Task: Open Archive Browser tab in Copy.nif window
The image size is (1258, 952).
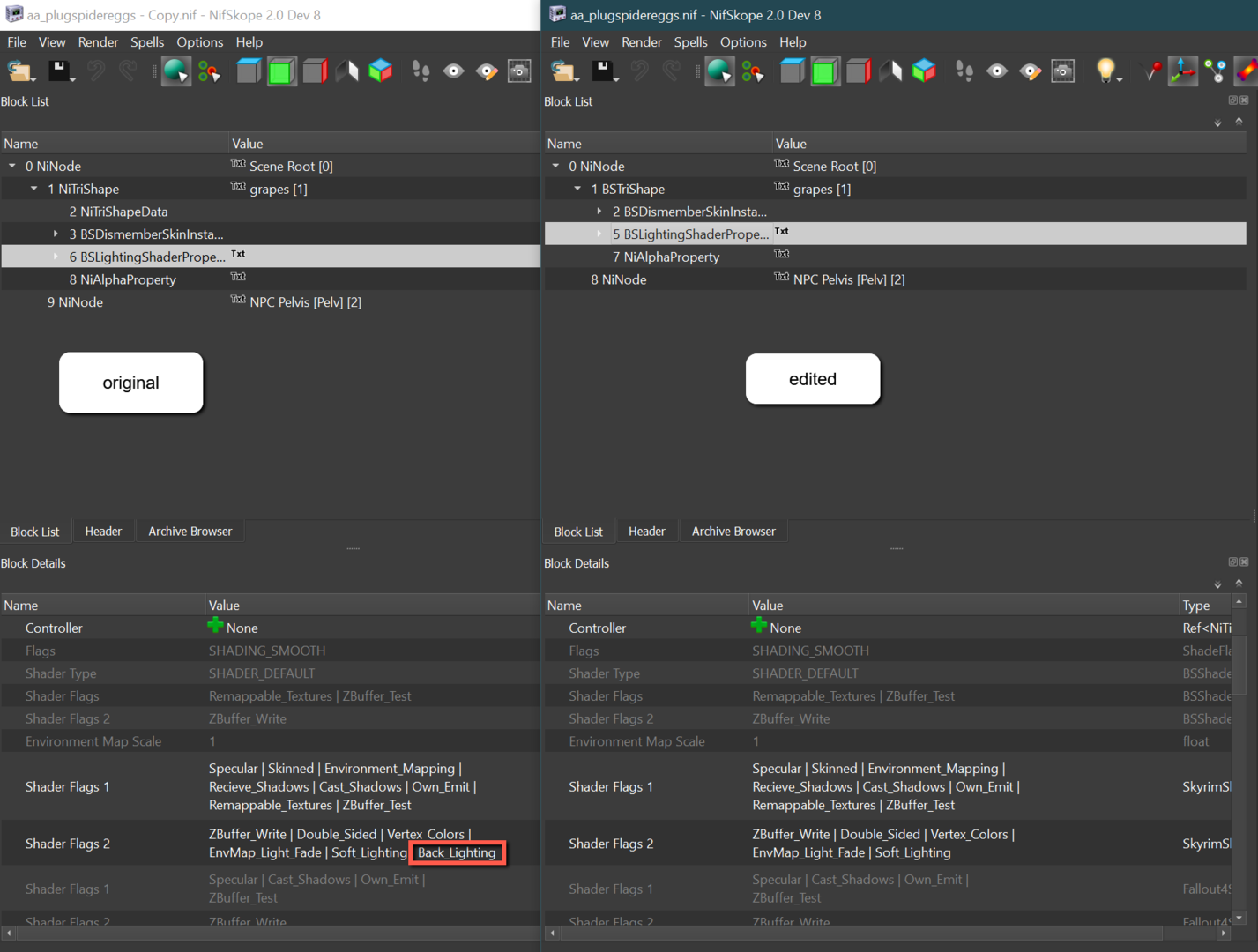Action: click(x=190, y=532)
